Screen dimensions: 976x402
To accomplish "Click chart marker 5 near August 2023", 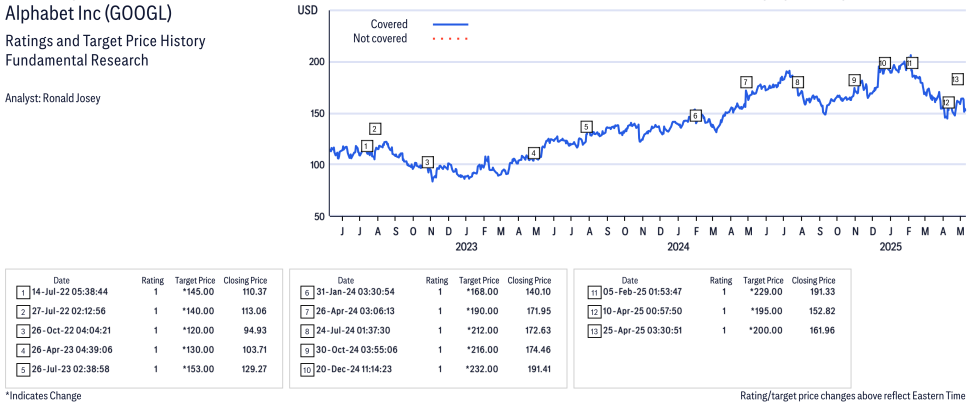I will (586, 126).
